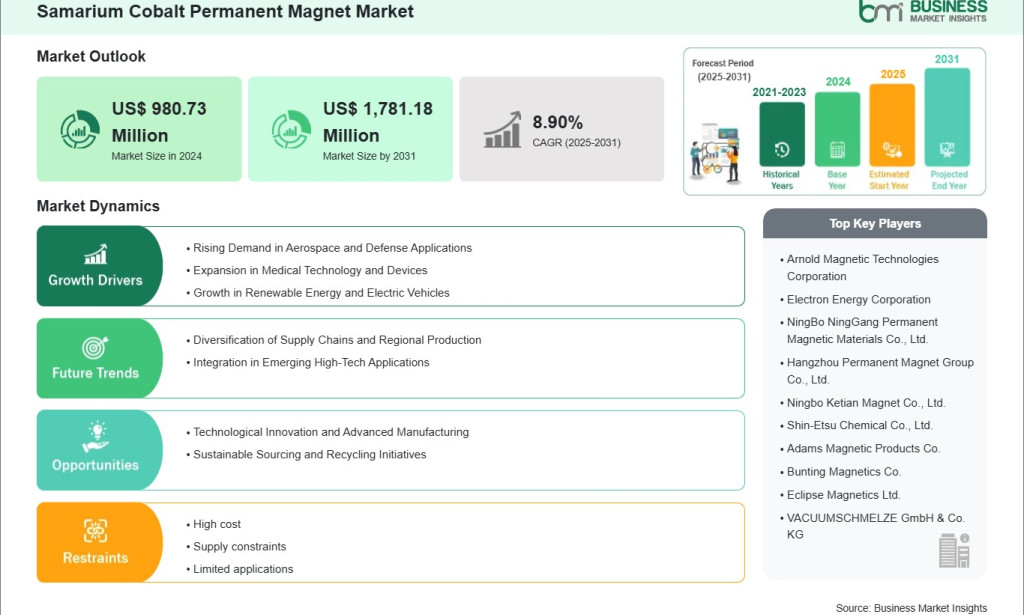
Task: Click NingBo NingGang Permanent Magnetic Materials entry
Action: point(862,330)
